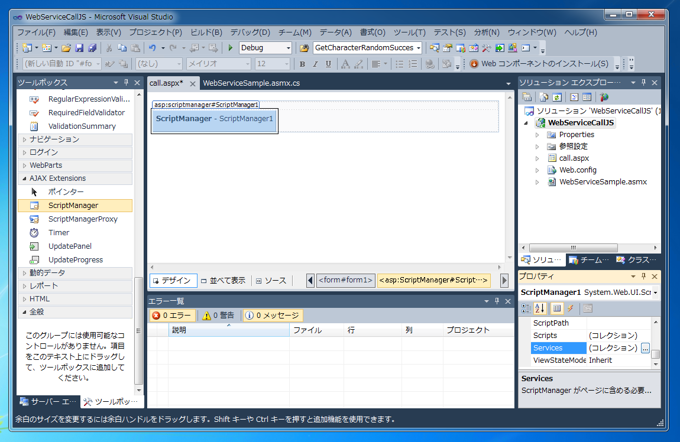Toggle the 0 メッセージ messages filter
680x442 pixels.
coord(272,315)
